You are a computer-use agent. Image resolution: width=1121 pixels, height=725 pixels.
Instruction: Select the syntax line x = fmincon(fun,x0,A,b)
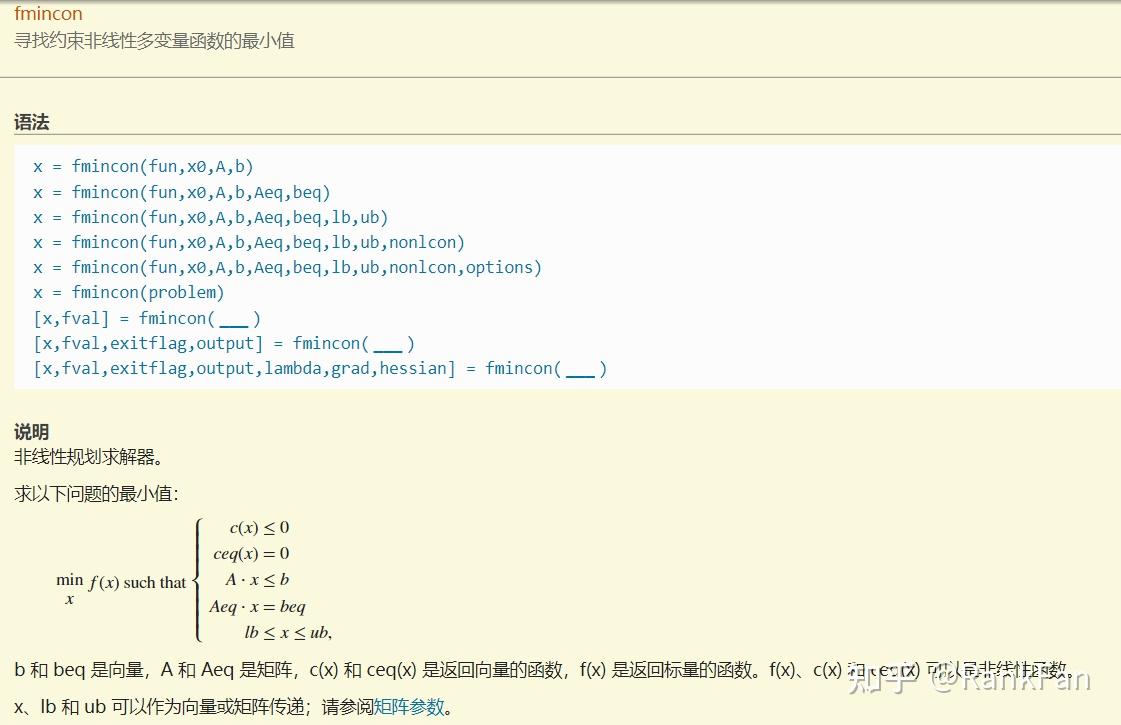[x=142, y=166]
